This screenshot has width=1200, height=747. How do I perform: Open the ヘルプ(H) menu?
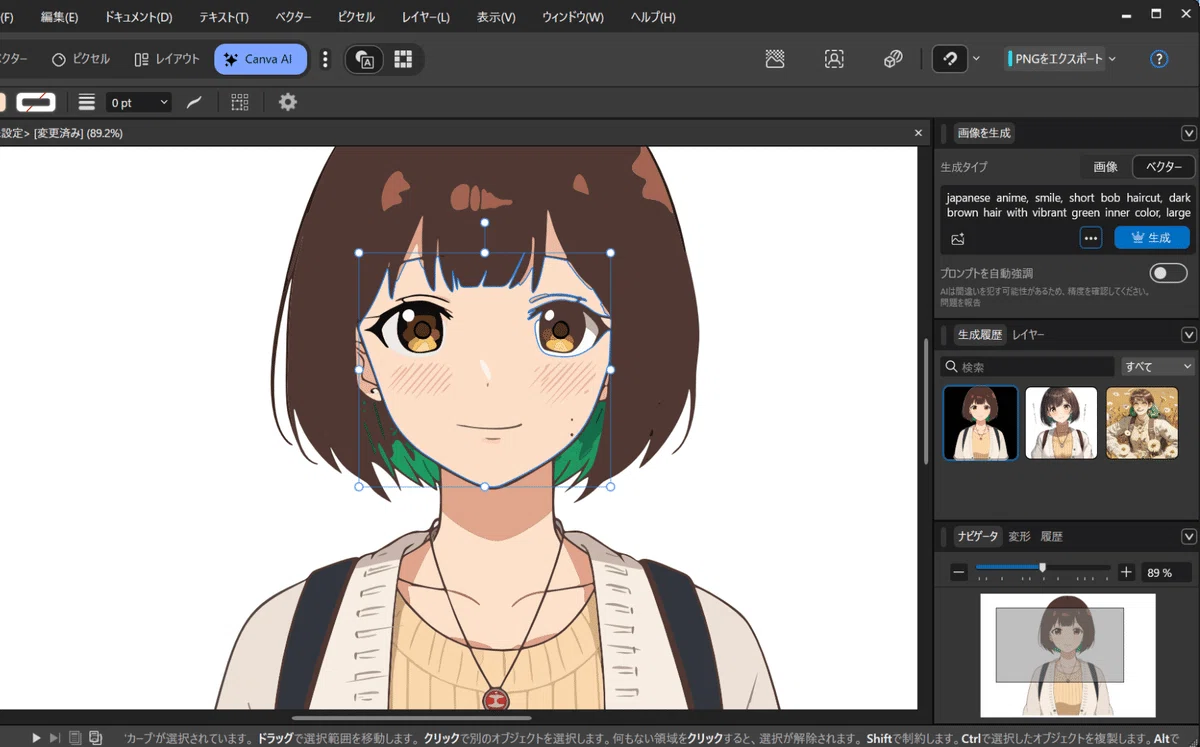pos(653,17)
